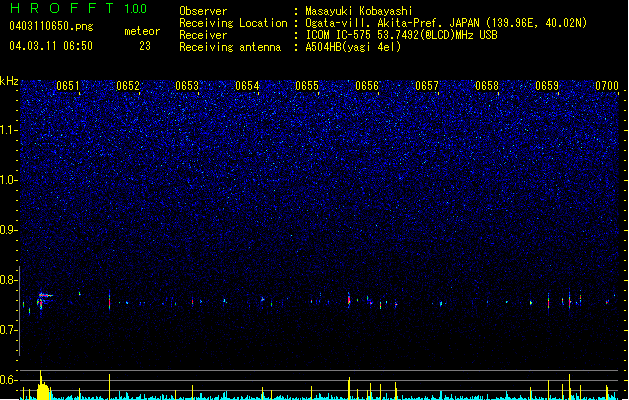Click the 0658 time marker
This screenshot has height=400, width=629.
click(x=487, y=86)
